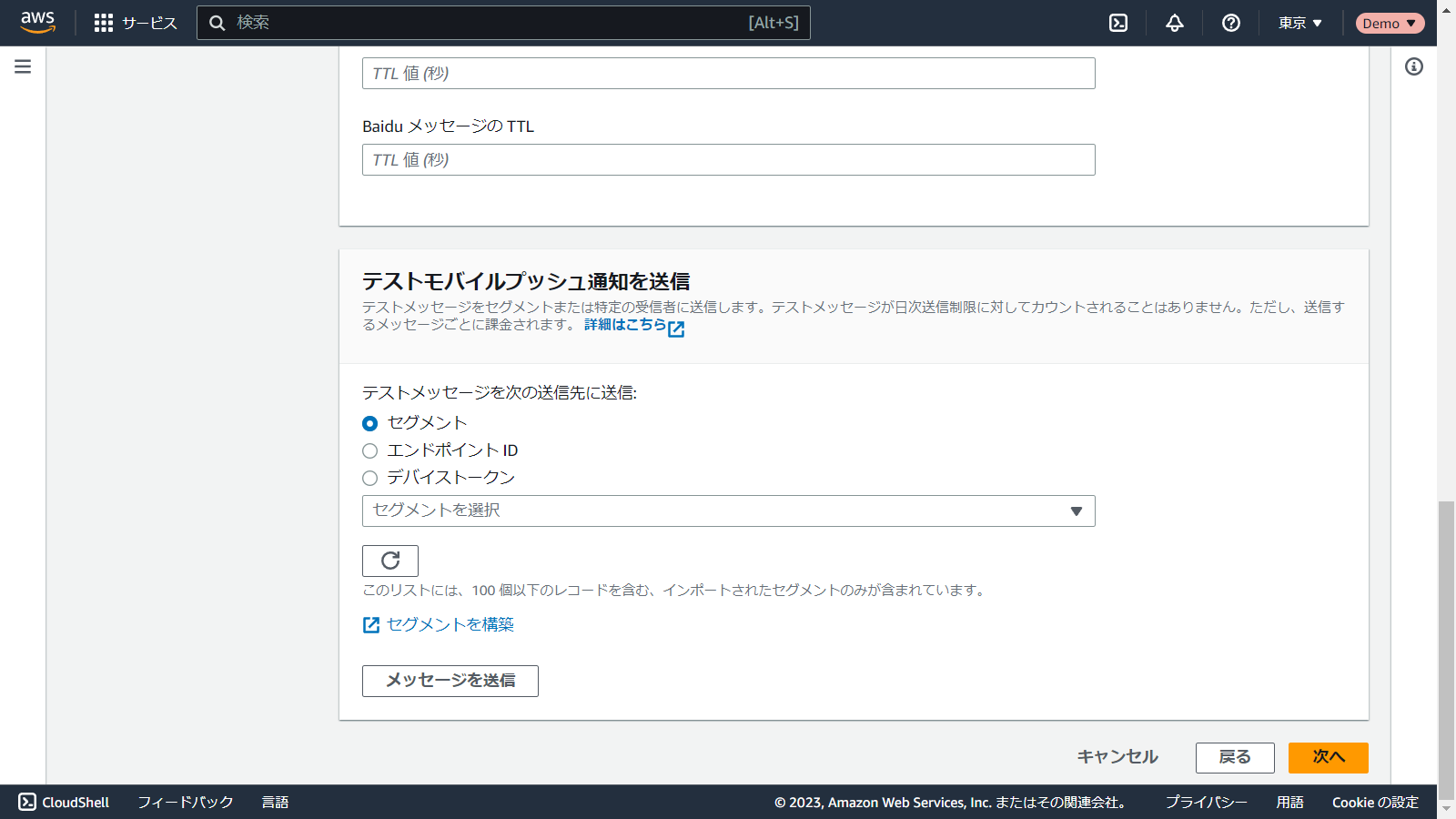Screen dimensions: 1456x819
Task: Expand the left hamburger navigation menu
Action: coord(23,66)
